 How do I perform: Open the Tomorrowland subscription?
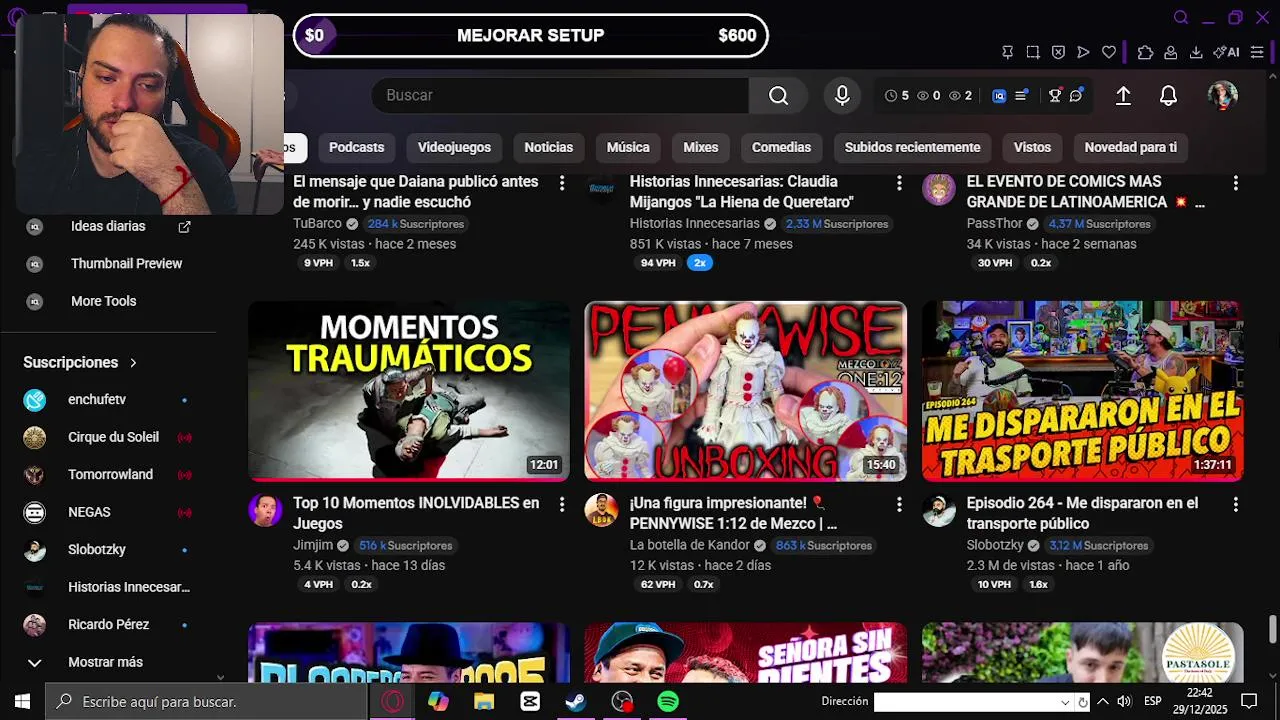[108, 475]
